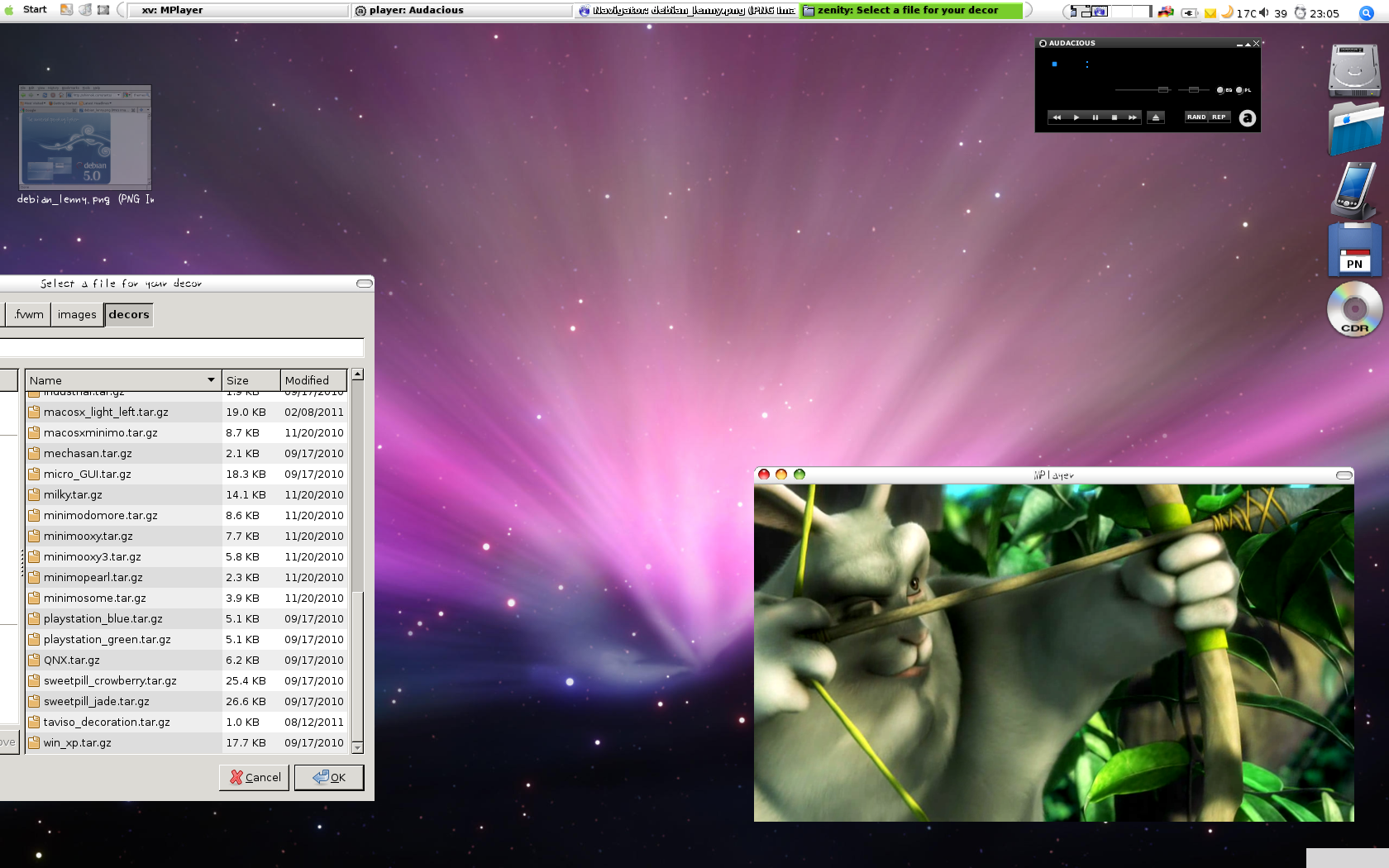Click the second quick-launch icon next to Start
This screenshot has height=868, width=1389.
(85, 10)
